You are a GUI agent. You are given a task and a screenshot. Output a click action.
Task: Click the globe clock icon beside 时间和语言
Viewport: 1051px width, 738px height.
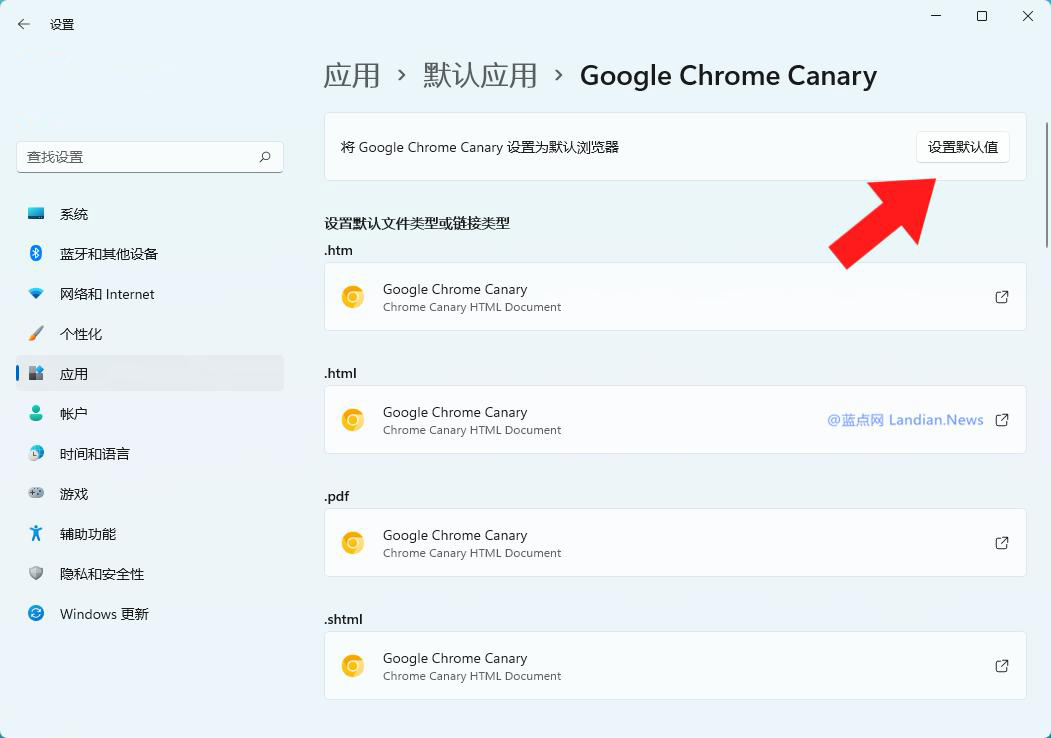36,453
